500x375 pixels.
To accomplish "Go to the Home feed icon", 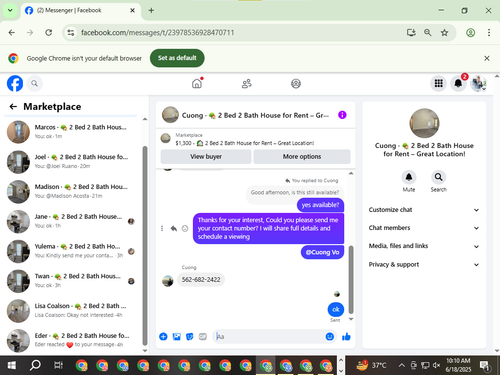I will (197, 83).
